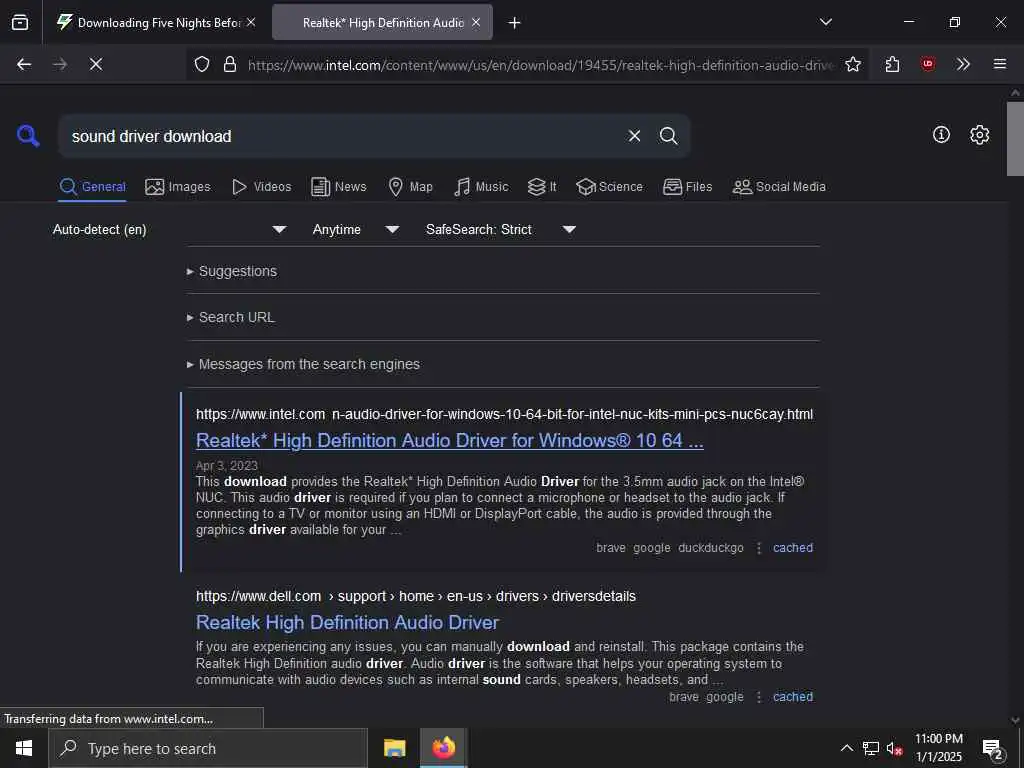Open more options dots on Intel result
Viewport: 1024px width, 768px height.
(x=758, y=548)
